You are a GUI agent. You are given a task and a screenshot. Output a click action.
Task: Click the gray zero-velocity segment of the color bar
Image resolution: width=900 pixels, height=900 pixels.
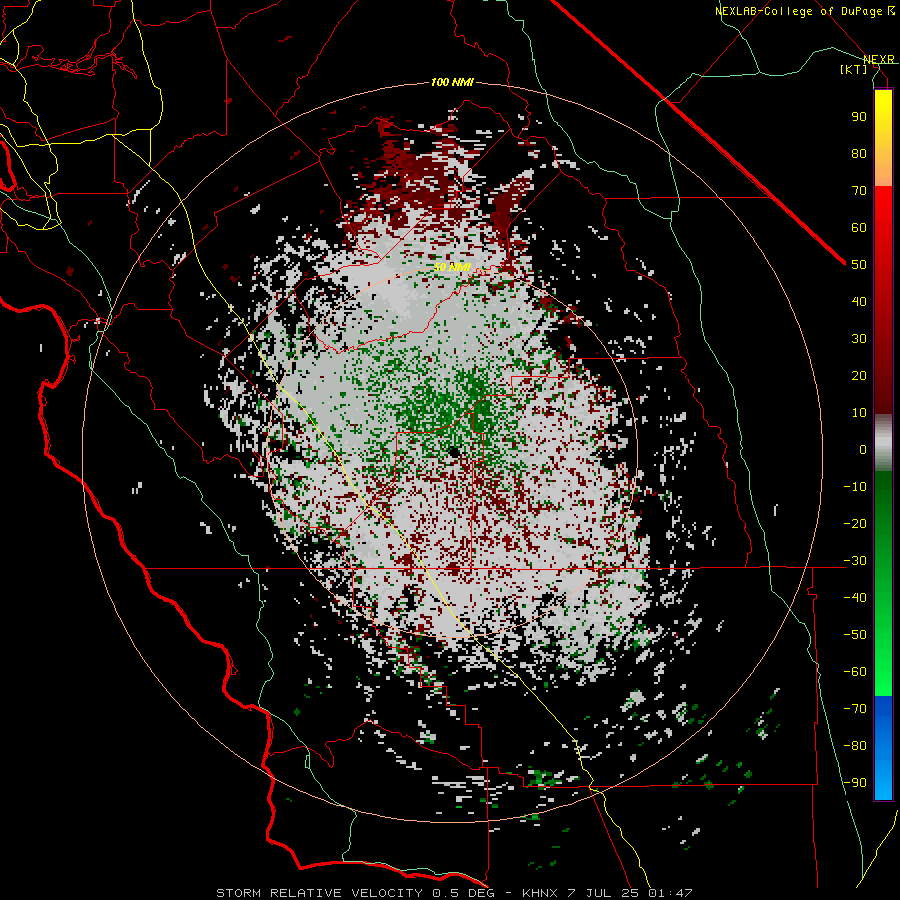(883, 443)
